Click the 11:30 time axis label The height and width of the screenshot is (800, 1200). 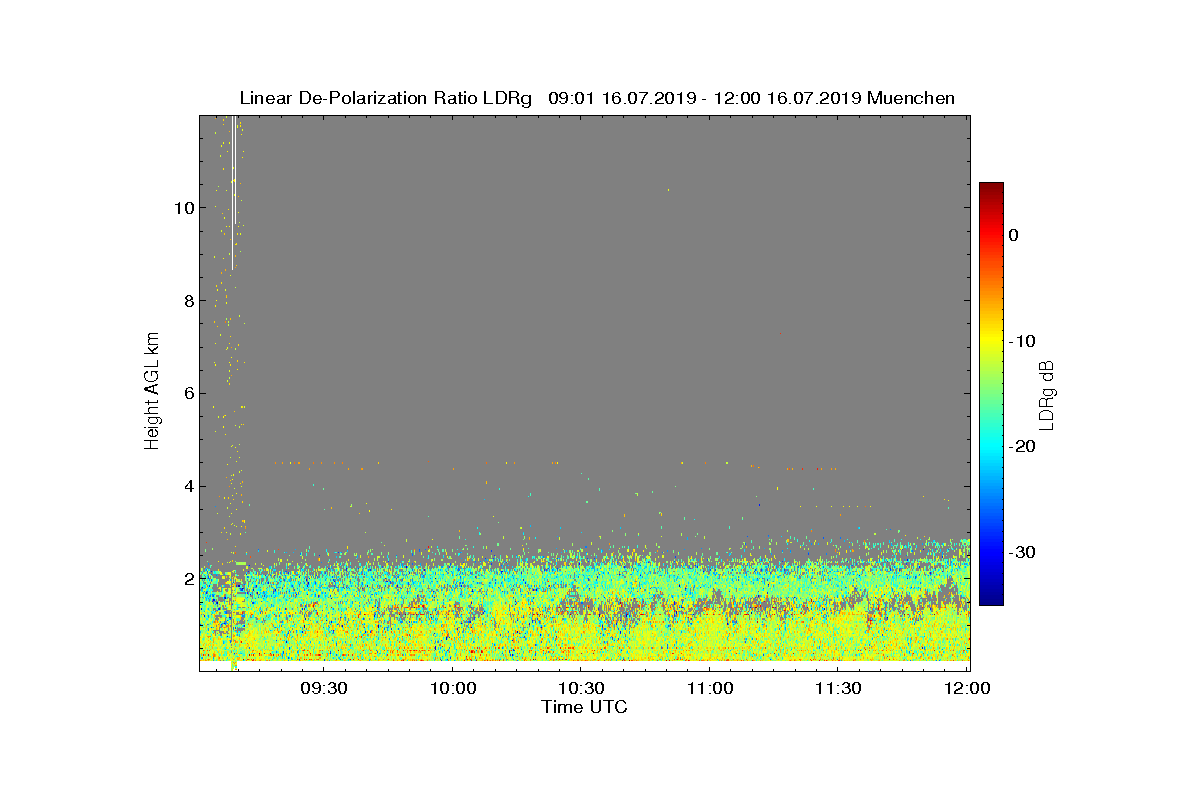pyautogui.click(x=839, y=689)
